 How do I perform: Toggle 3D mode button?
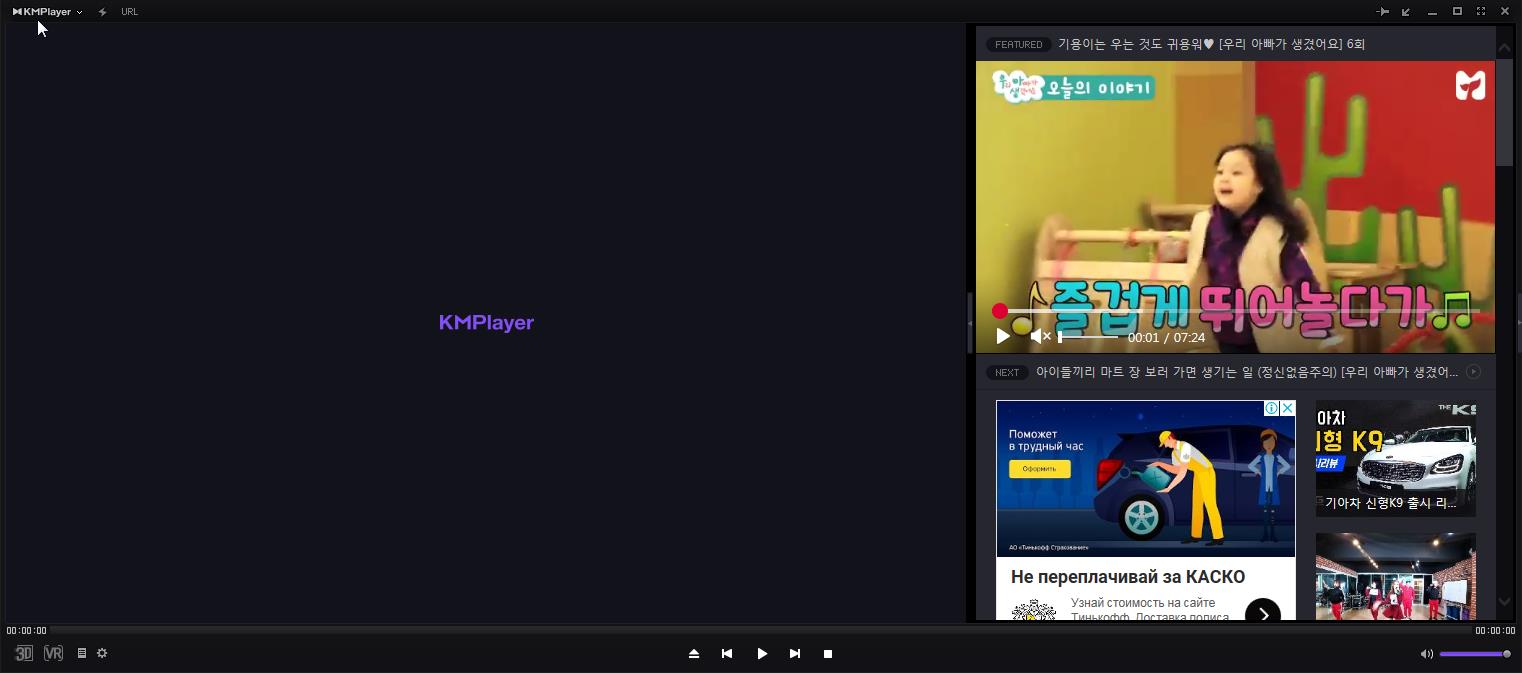coord(24,653)
